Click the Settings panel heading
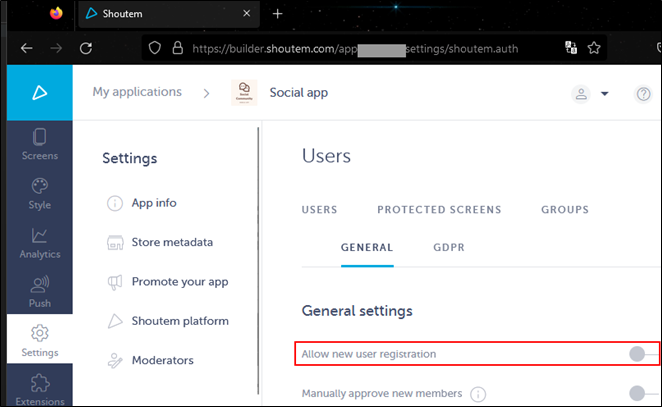The height and width of the screenshot is (407, 662). click(x=130, y=159)
